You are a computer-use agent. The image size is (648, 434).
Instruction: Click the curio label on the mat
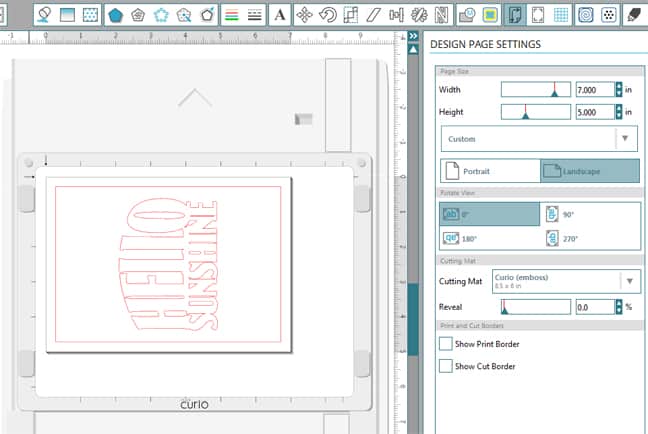[x=194, y=404]
